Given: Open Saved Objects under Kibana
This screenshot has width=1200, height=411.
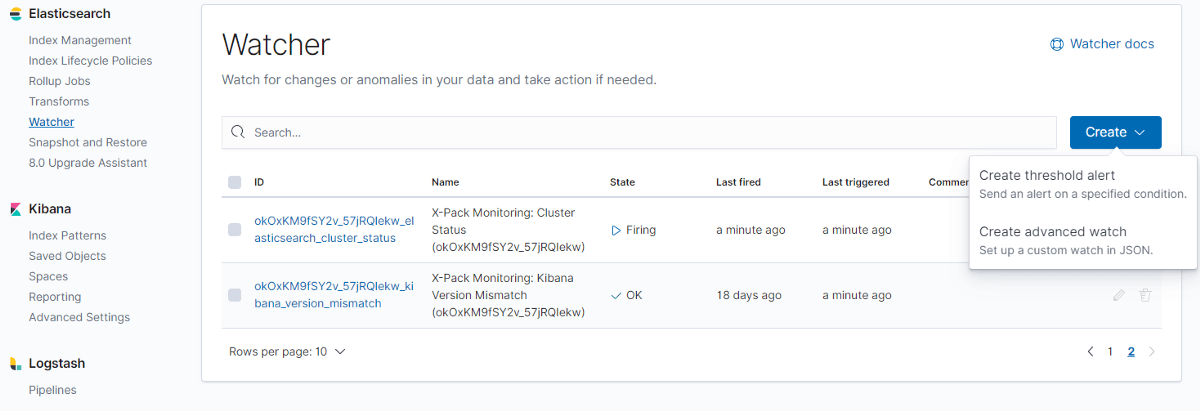Looking at the screenshot, I should click(x=67, y=256).
